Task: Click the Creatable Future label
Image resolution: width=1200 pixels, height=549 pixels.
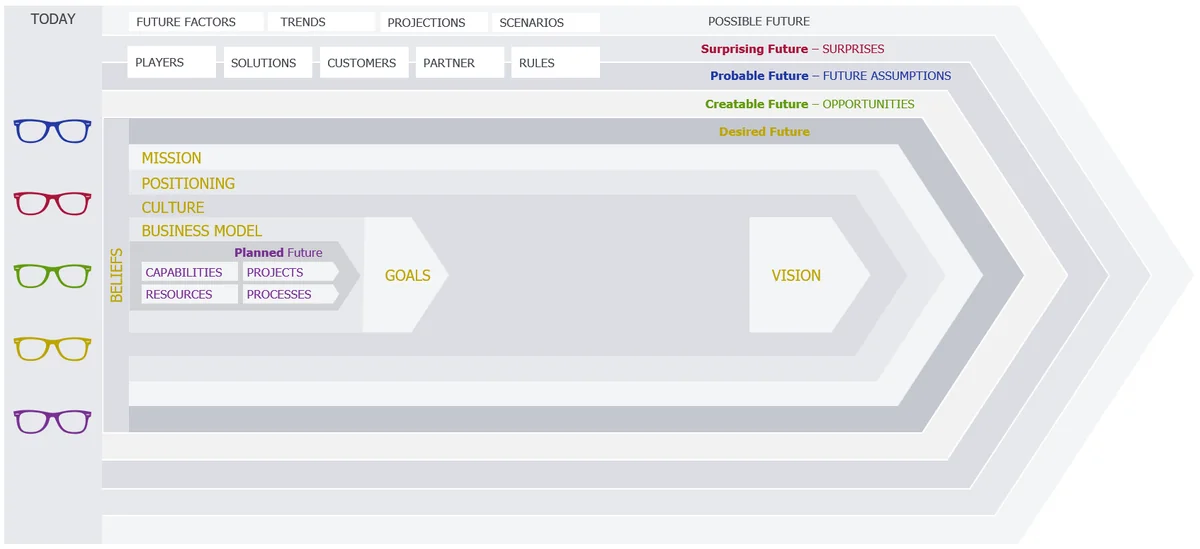Action: pos(756,104)
